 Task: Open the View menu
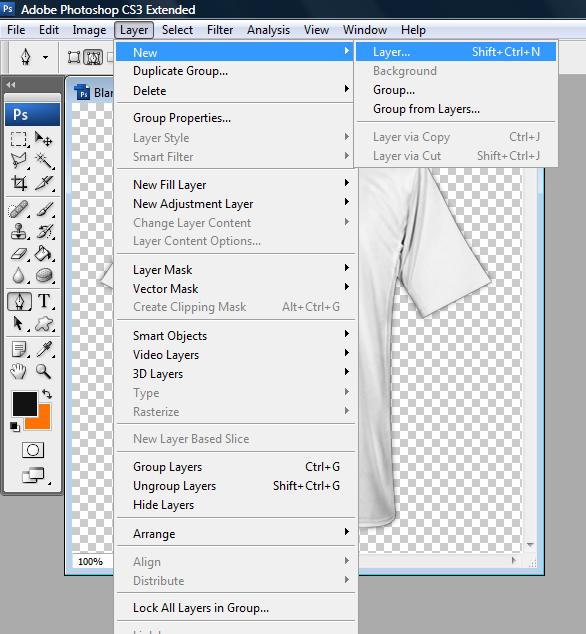[x=316, y=30]
